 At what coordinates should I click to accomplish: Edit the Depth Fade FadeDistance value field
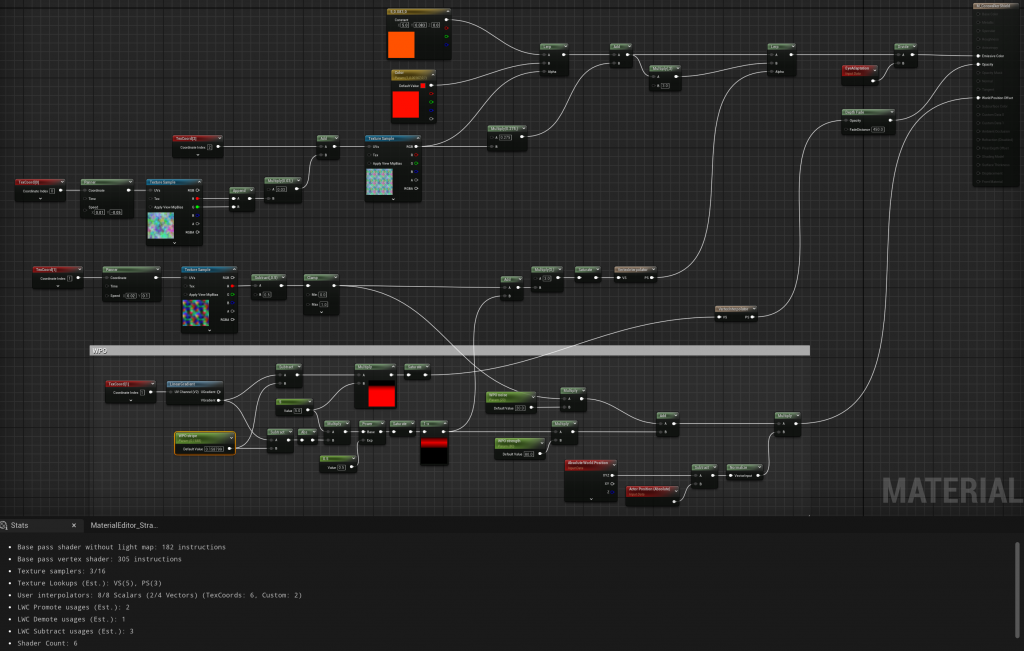(878, 129)
